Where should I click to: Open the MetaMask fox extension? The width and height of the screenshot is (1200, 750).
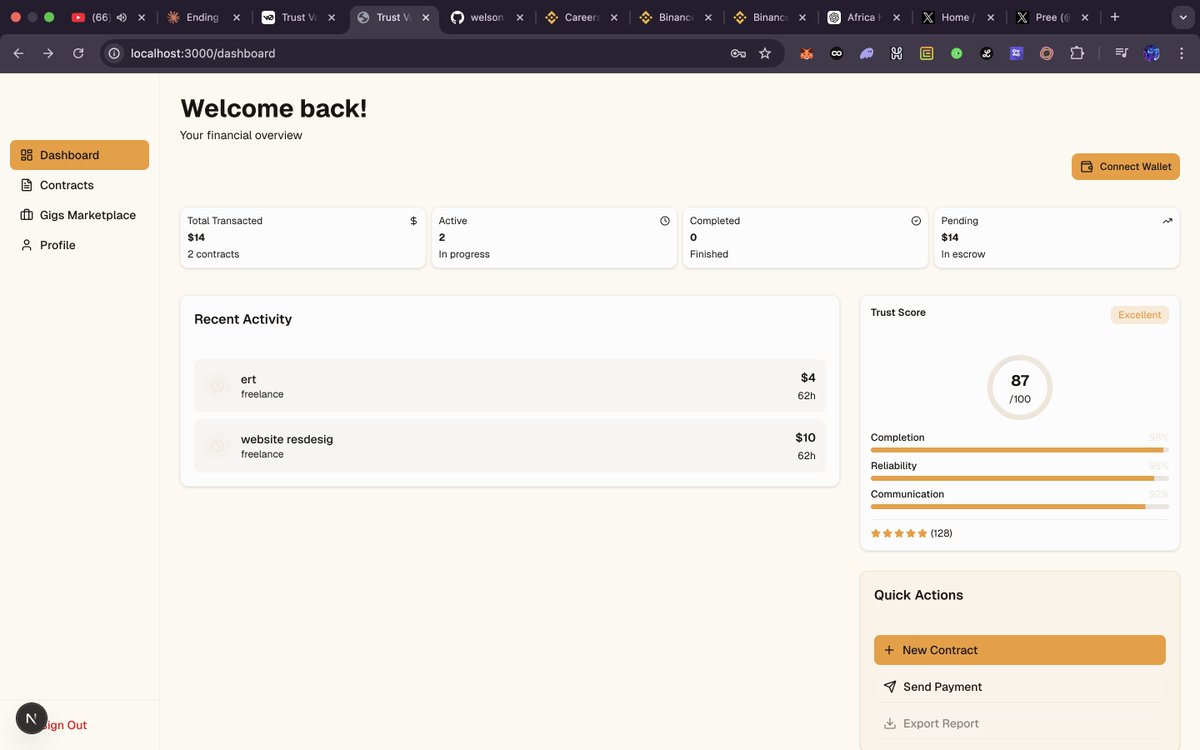[806, 54]
